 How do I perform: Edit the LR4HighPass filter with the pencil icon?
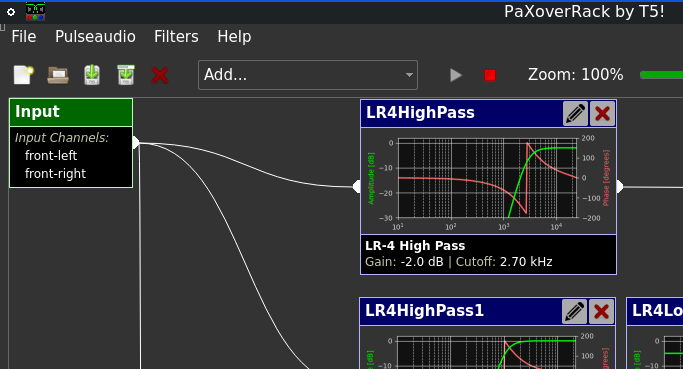[575, 114]
